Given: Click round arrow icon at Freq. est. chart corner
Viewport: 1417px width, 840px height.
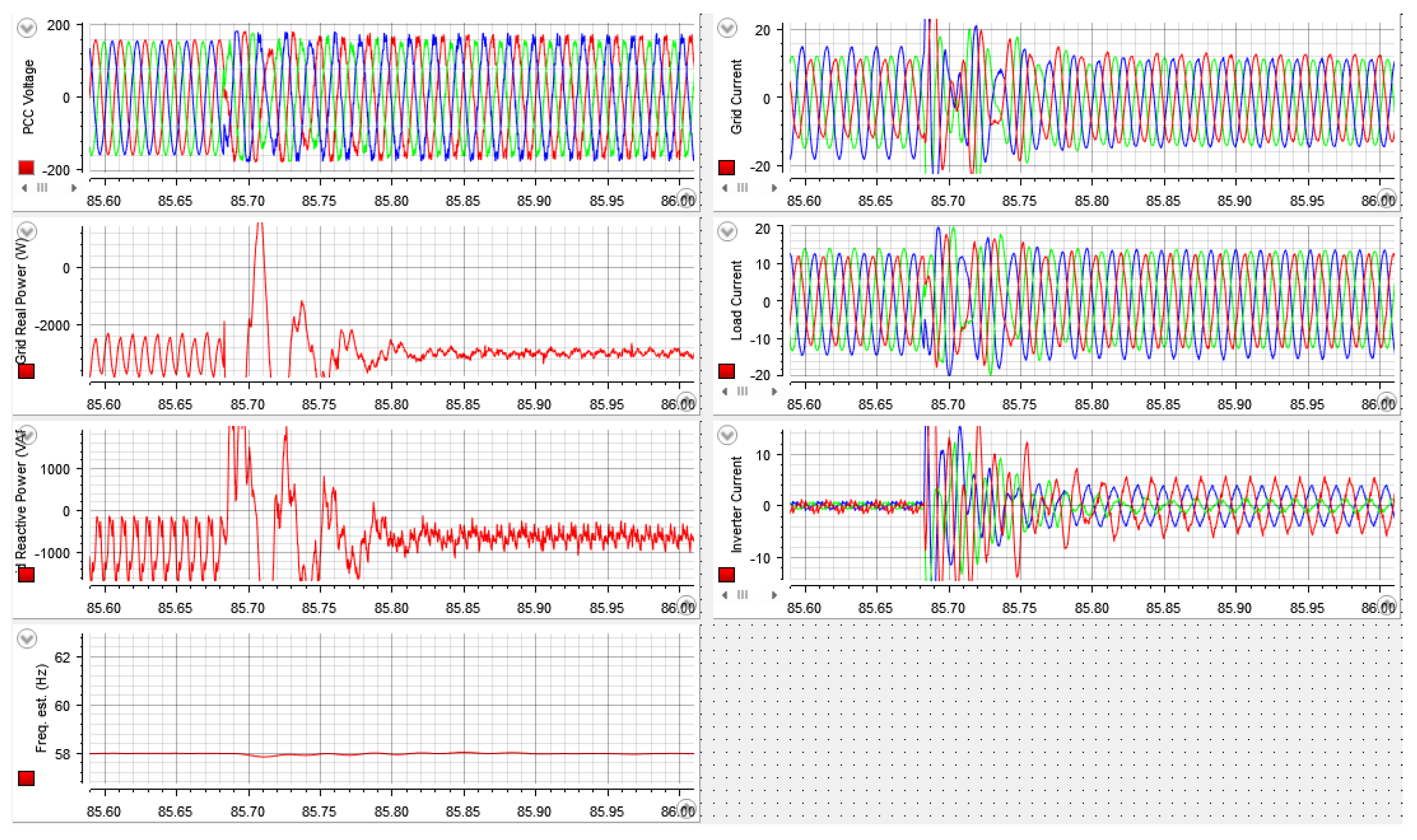Looking at the screenshot, I should (x=686, y=808).
